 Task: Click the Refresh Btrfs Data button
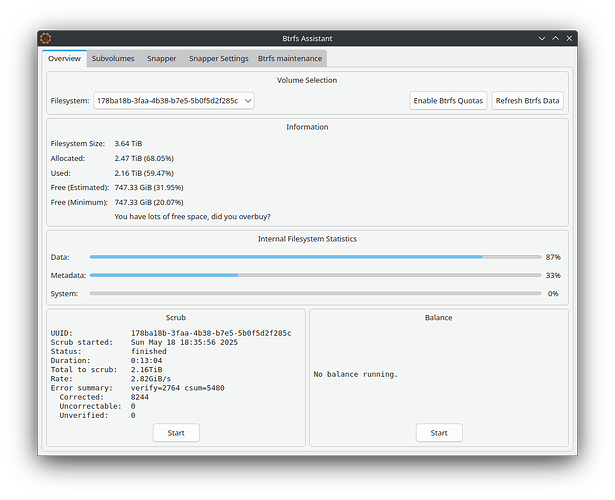527,101
